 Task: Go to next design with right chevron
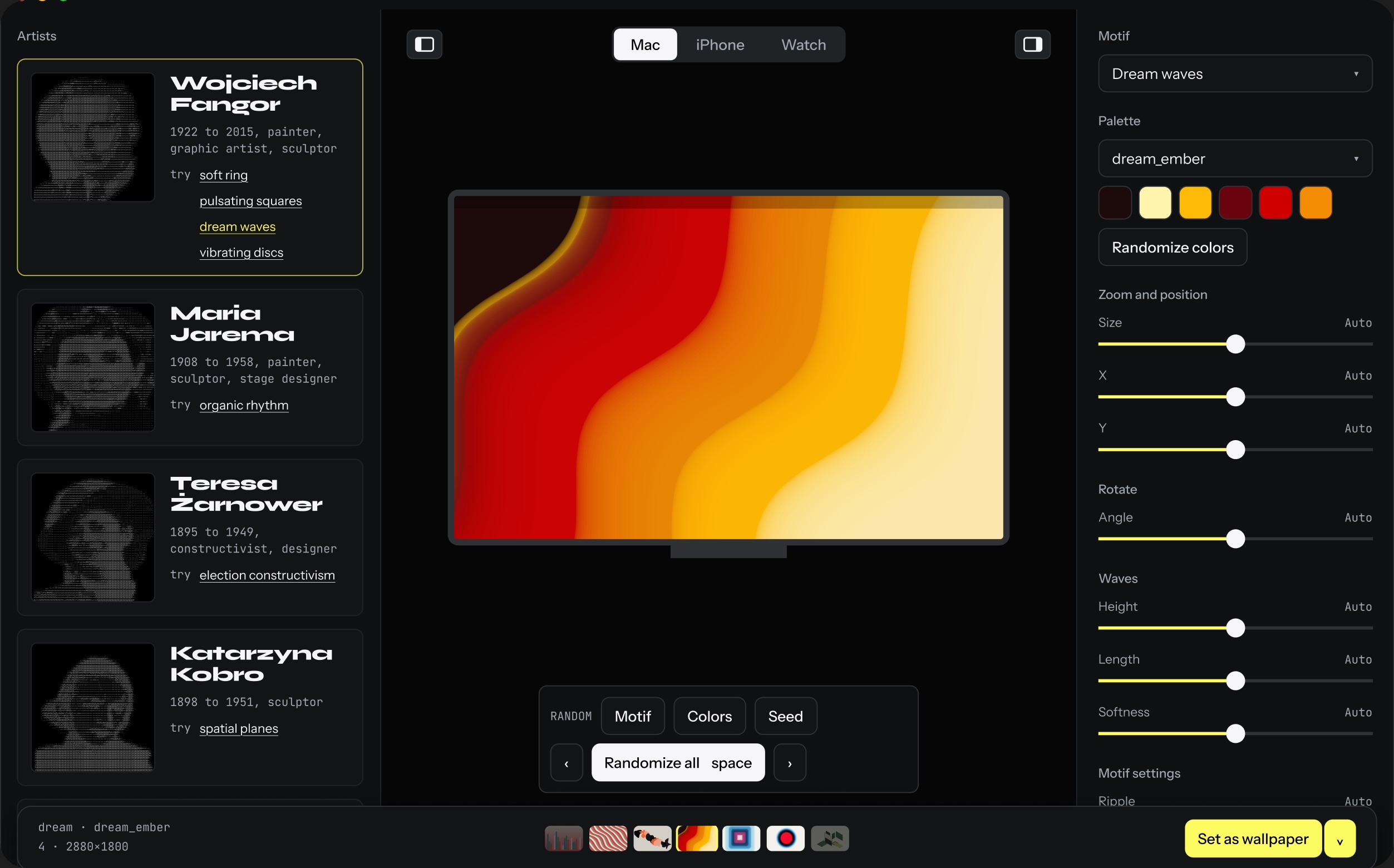pos(790,762)
